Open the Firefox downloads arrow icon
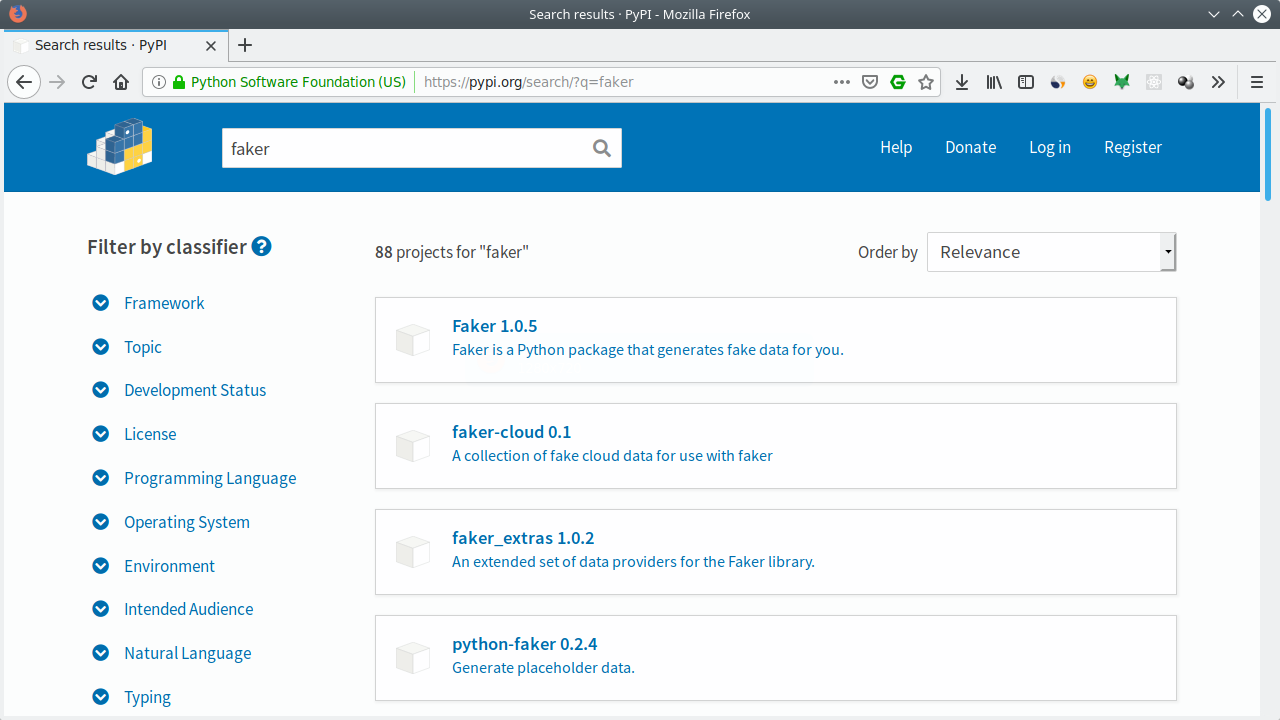Image resolution: width=1280 pixels, height=720 pixels. tap(961, 82)
